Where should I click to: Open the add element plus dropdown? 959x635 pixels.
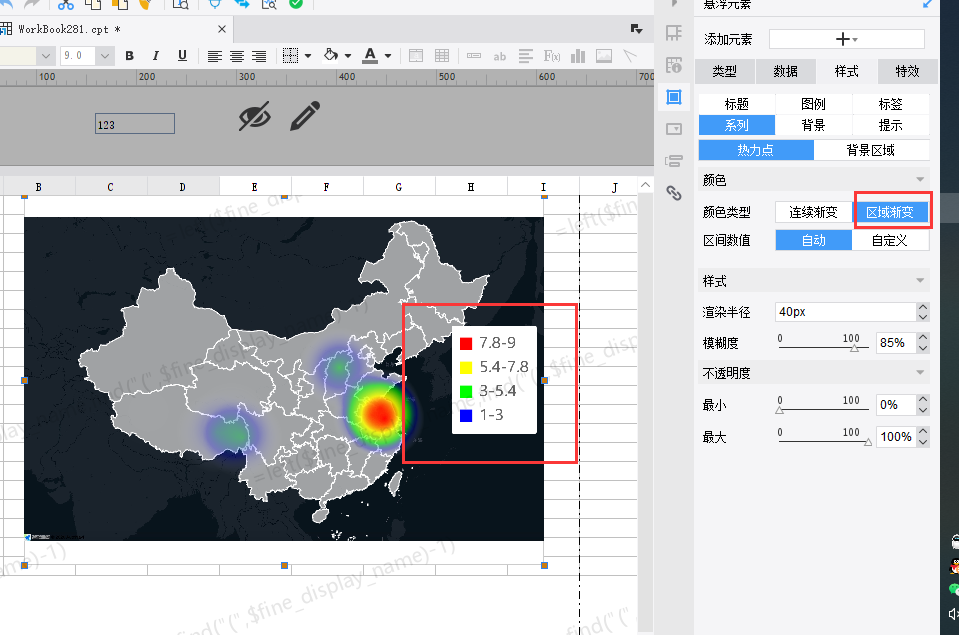click(x=846, y=39)
